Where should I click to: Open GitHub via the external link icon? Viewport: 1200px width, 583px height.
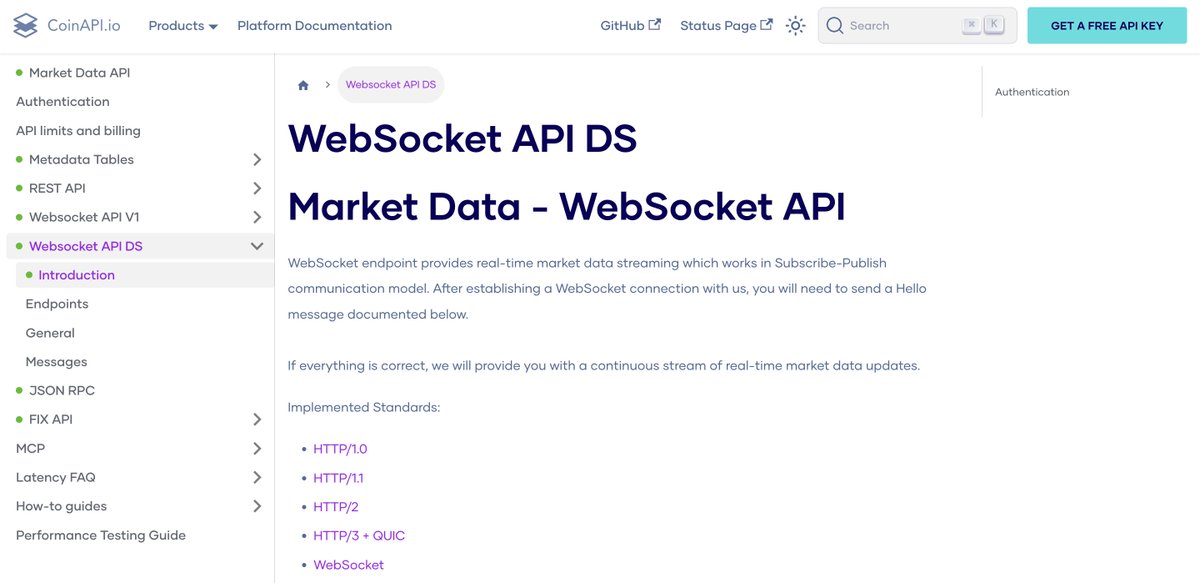click(x=657, y=24)
